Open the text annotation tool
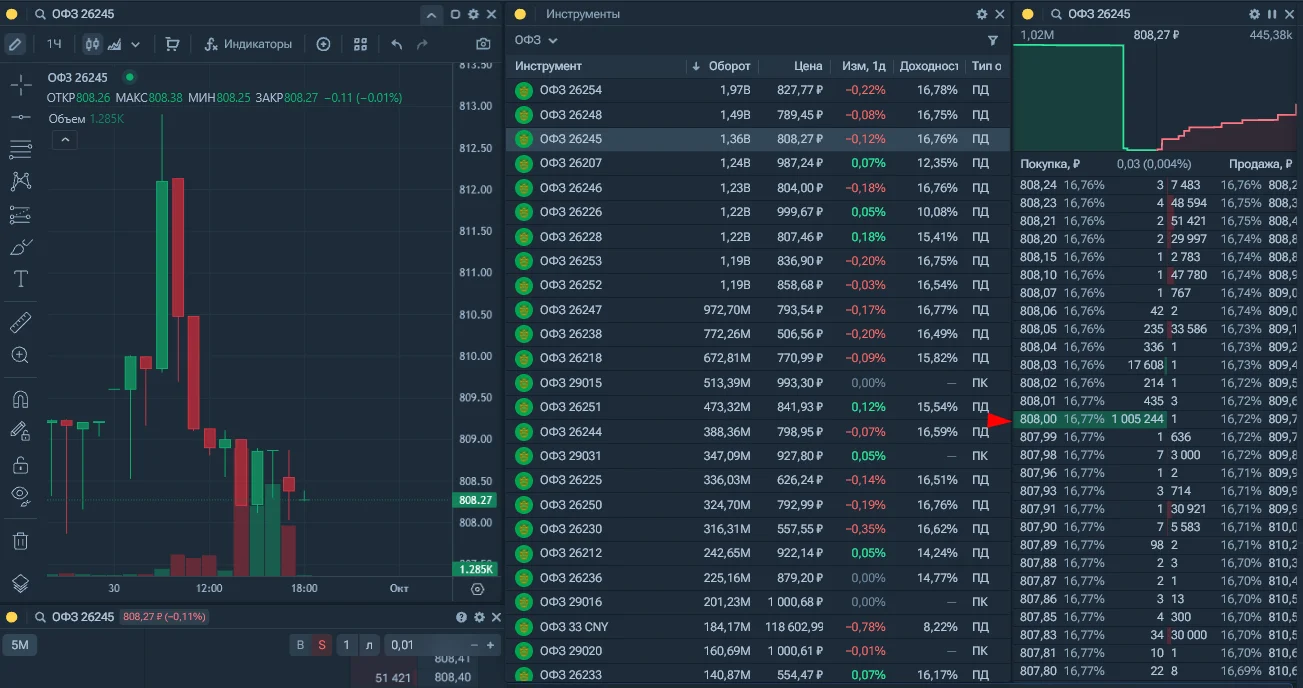 click(x=20, y=279)
